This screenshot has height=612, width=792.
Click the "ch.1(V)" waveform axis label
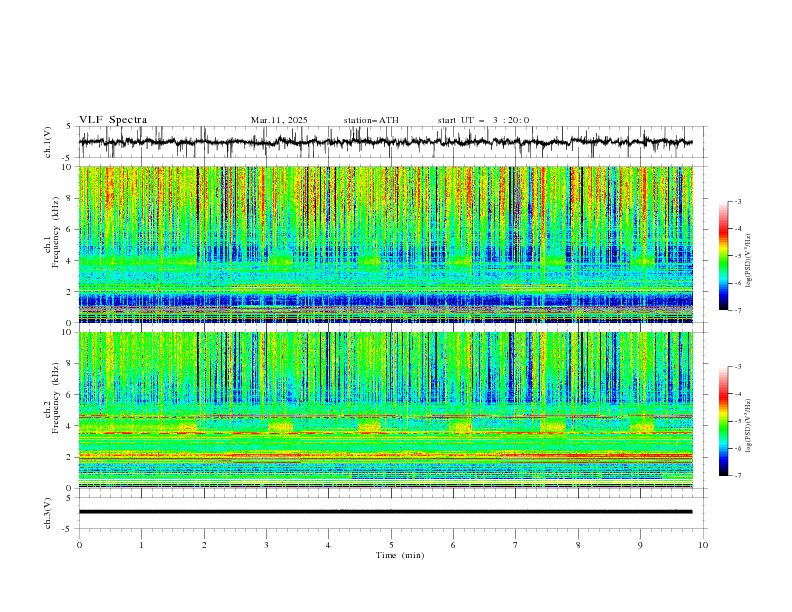point(48,142)
